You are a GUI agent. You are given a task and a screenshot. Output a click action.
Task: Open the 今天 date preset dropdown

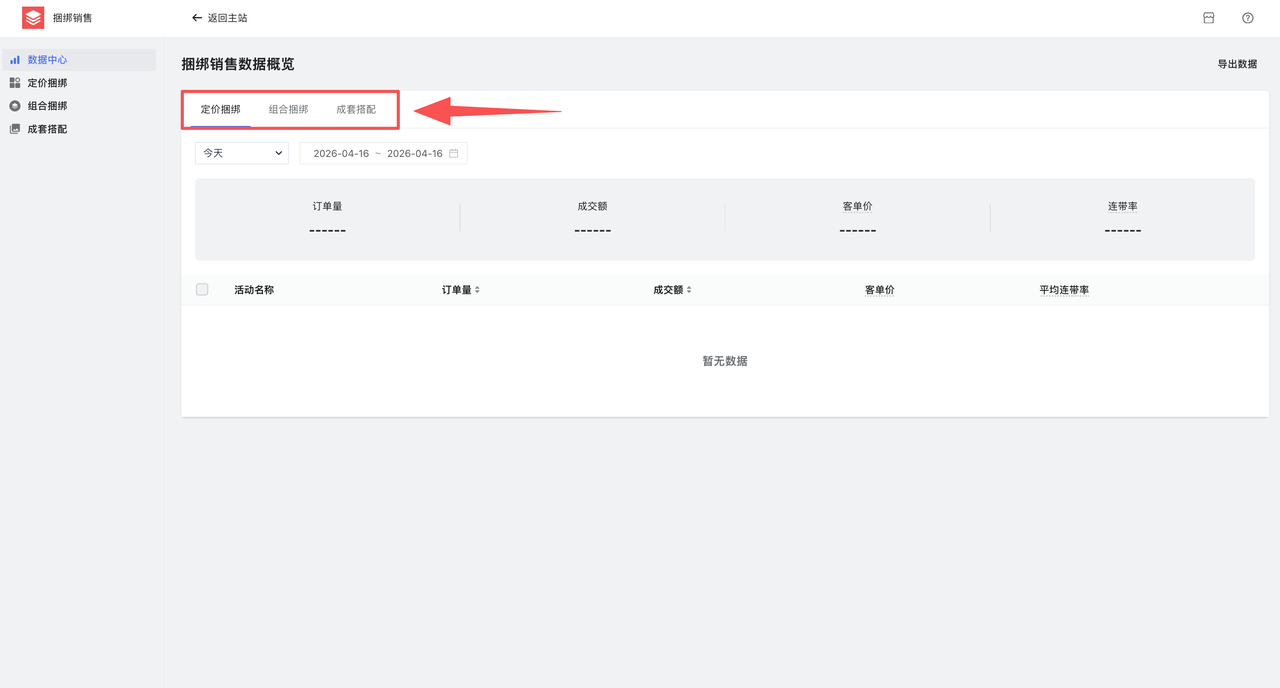tap(241, 153)
